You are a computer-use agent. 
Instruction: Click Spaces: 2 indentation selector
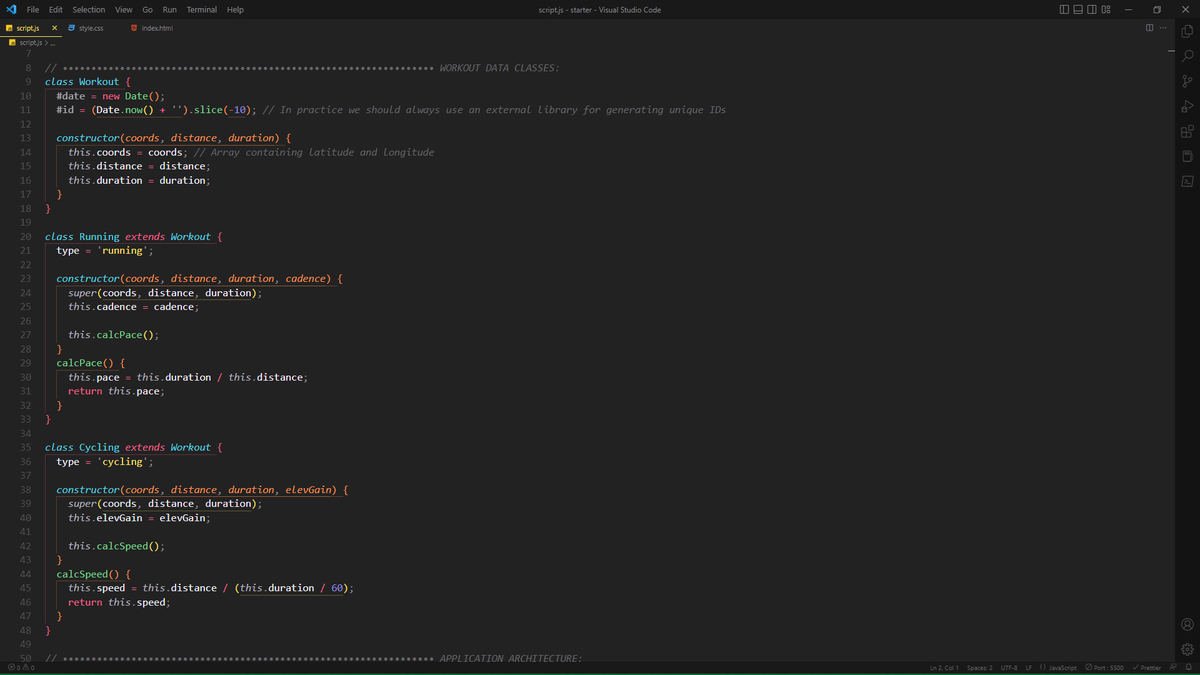[x=979, y=667]
